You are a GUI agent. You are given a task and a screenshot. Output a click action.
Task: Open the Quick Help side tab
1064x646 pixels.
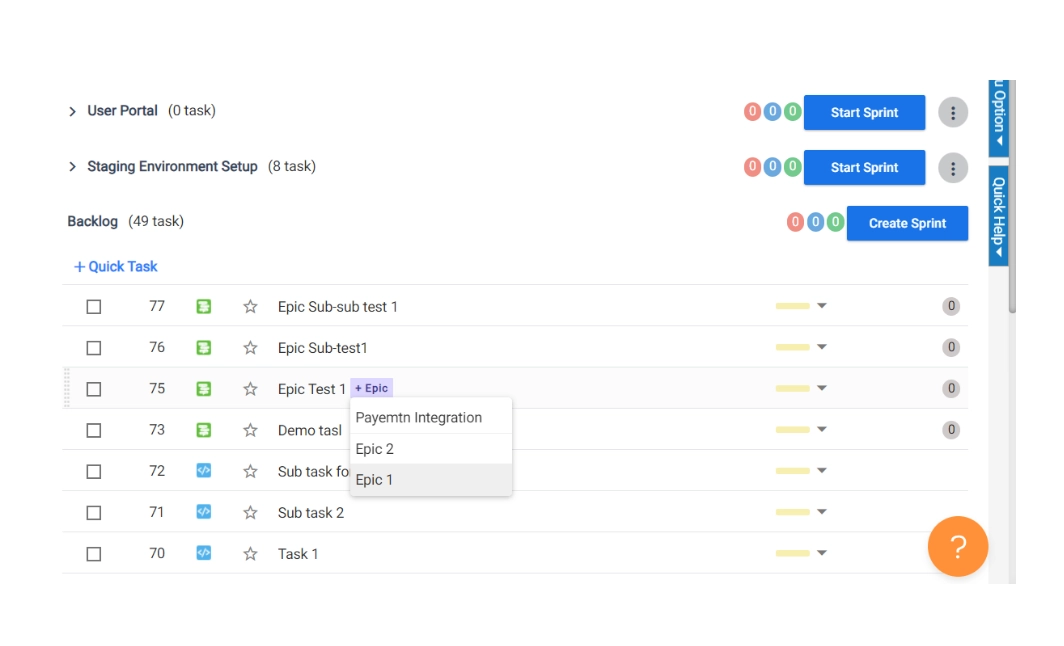pos(998,215)
